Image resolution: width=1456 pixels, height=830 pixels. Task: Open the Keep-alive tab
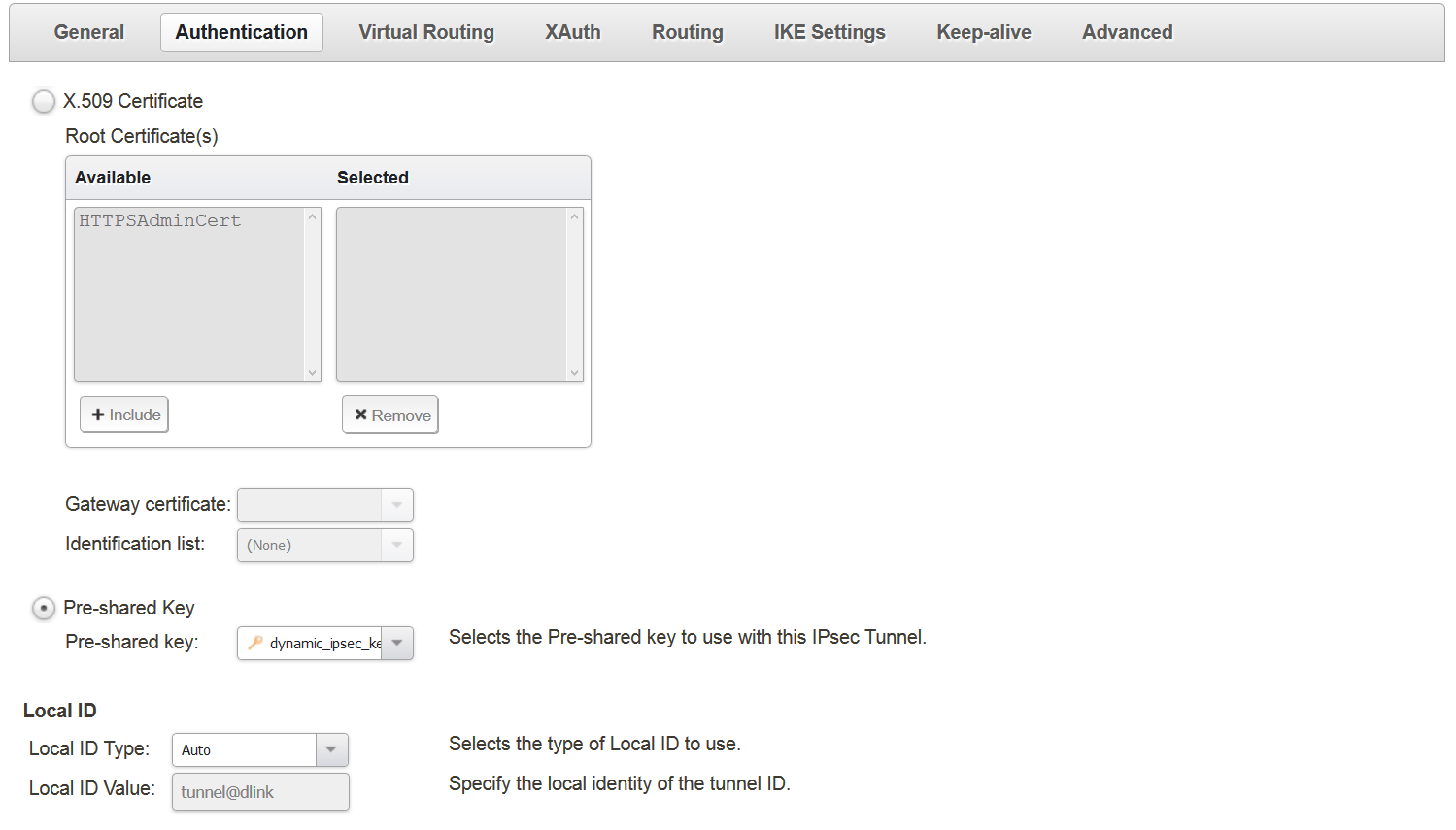(x=984, y=32)
